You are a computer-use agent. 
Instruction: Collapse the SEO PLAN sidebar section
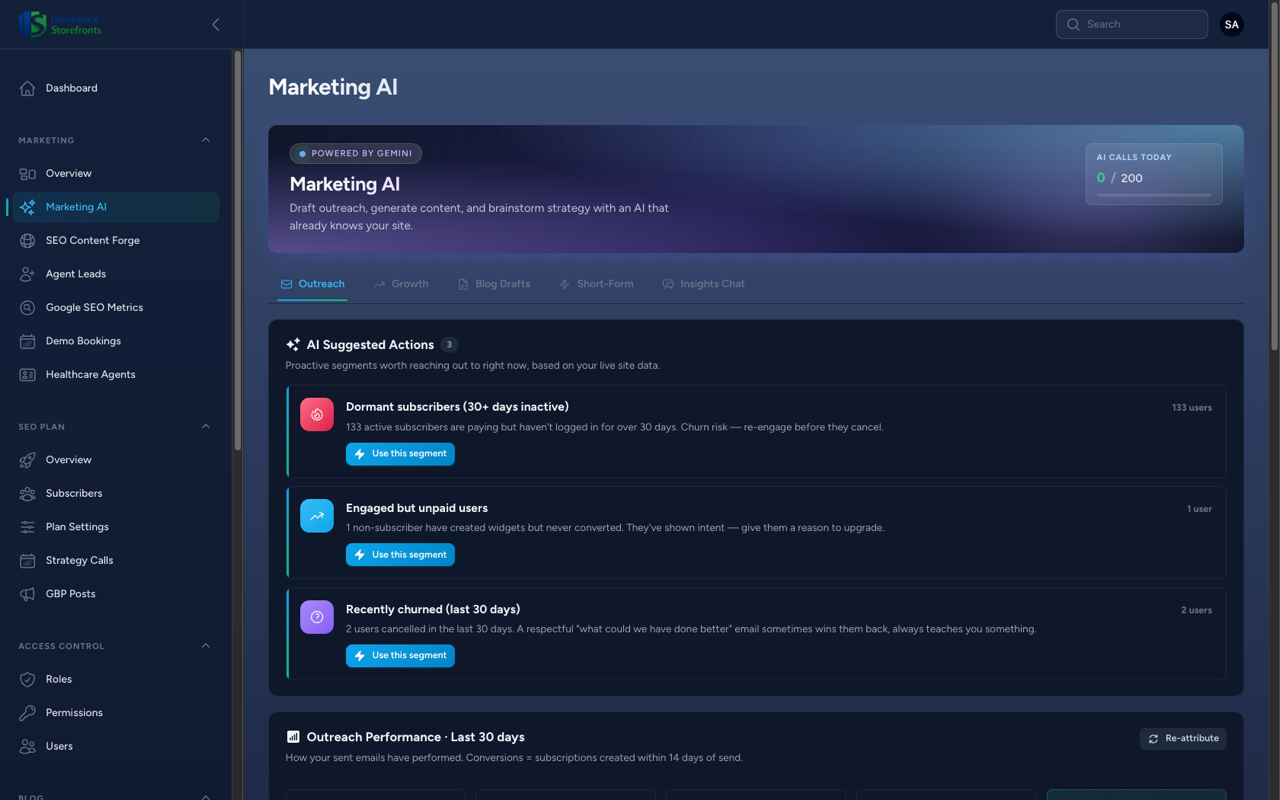tap(206, 426)
